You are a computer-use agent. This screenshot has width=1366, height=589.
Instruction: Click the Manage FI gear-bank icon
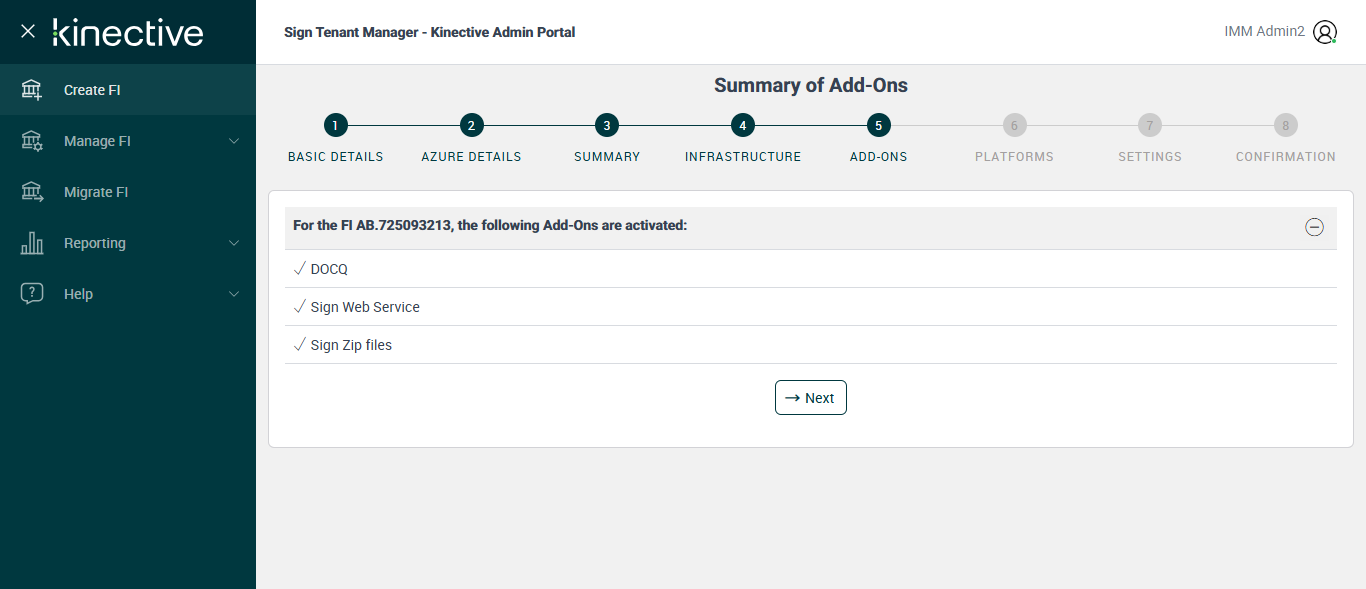click(32, 141)
